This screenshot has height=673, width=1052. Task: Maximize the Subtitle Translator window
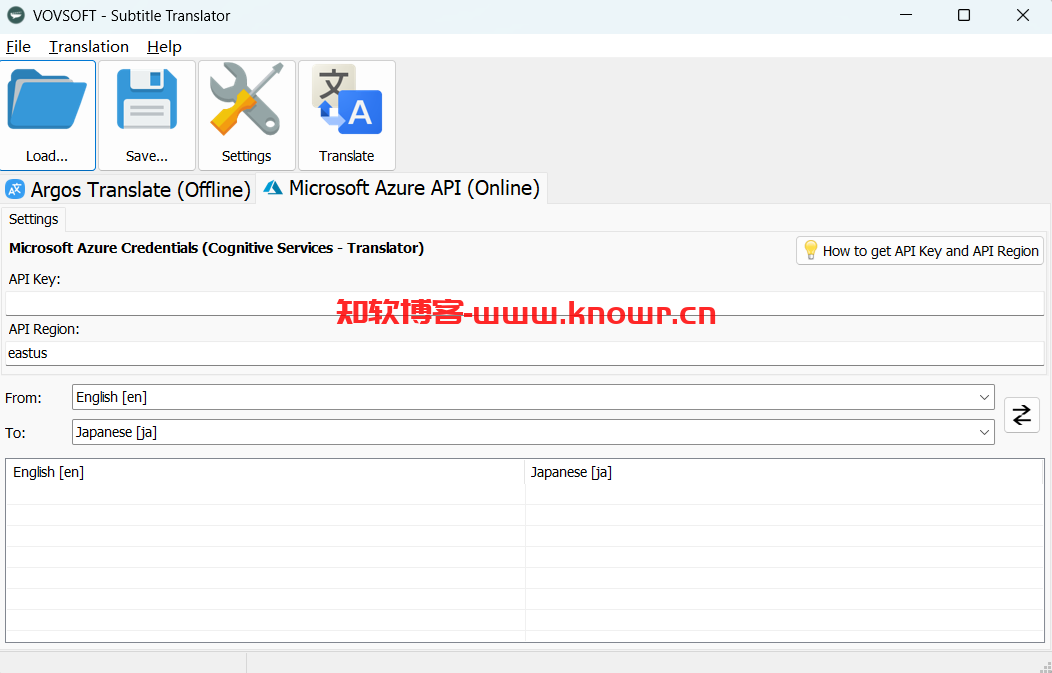(963, 15)
